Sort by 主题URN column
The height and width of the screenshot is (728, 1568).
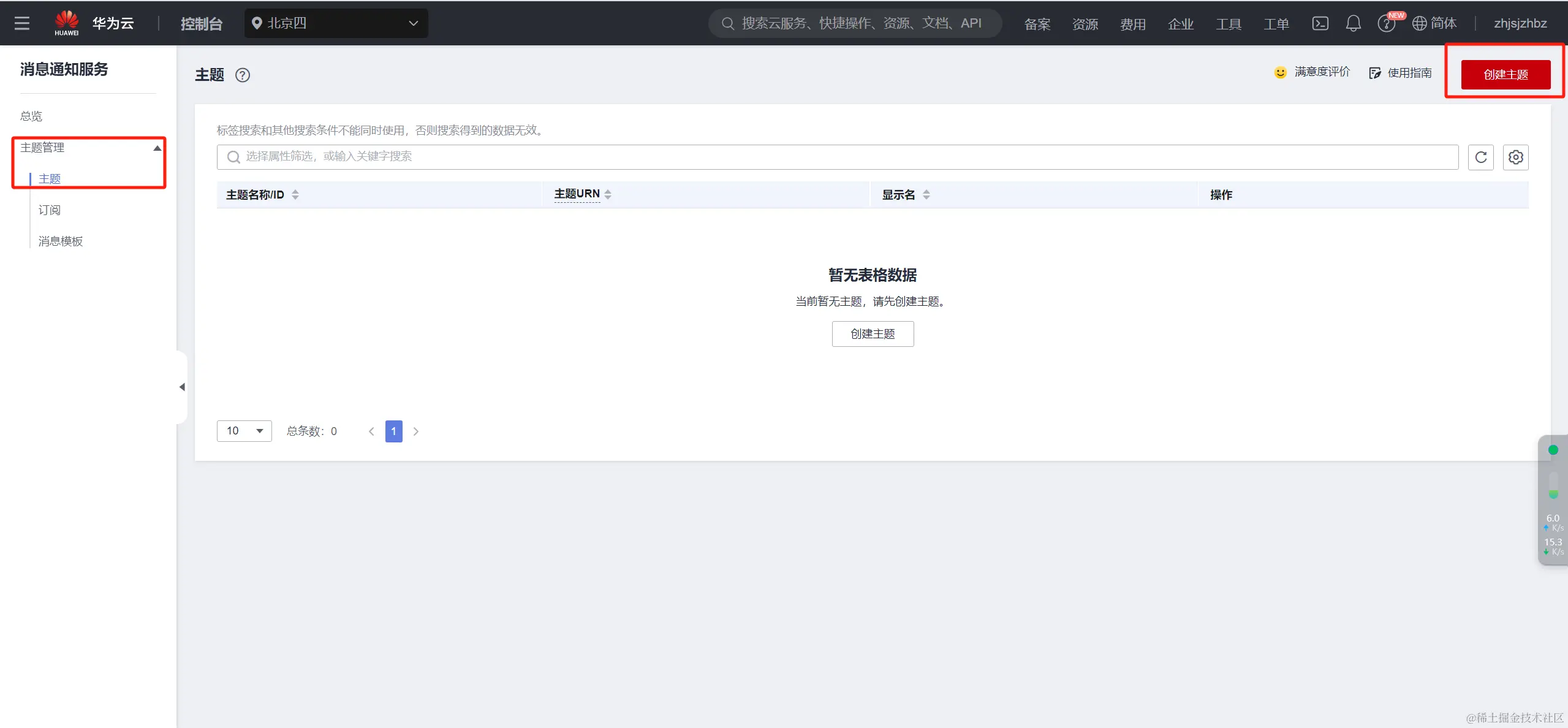[x=608, y=194]
